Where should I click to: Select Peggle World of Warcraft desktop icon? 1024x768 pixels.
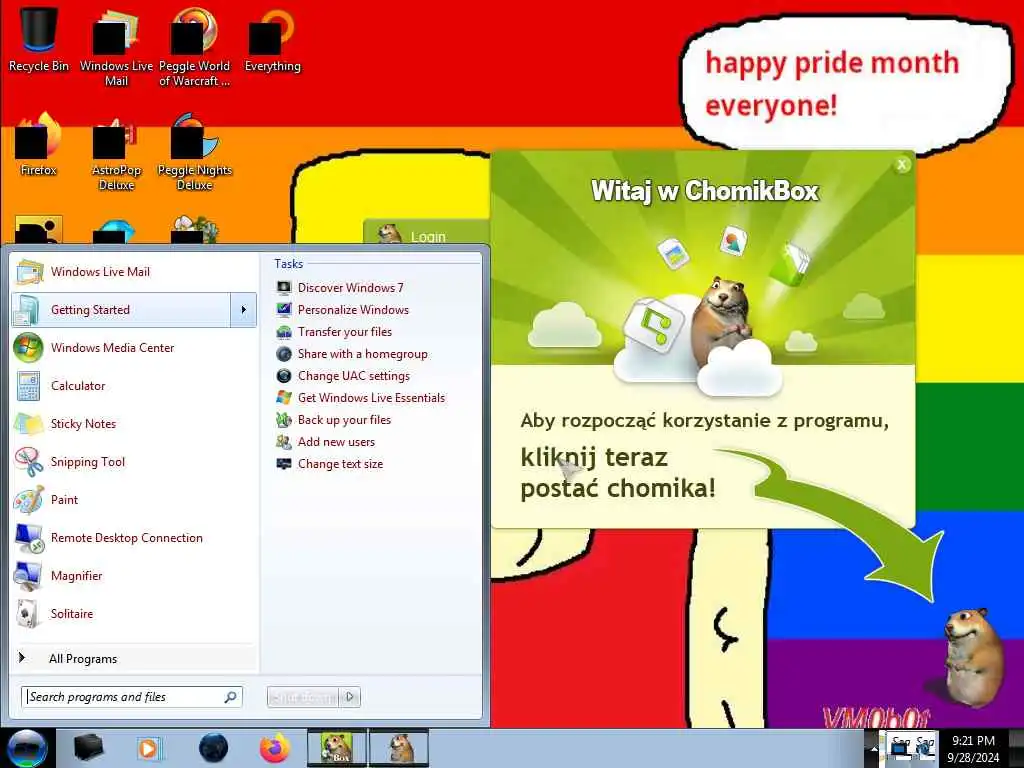(195, 46)
